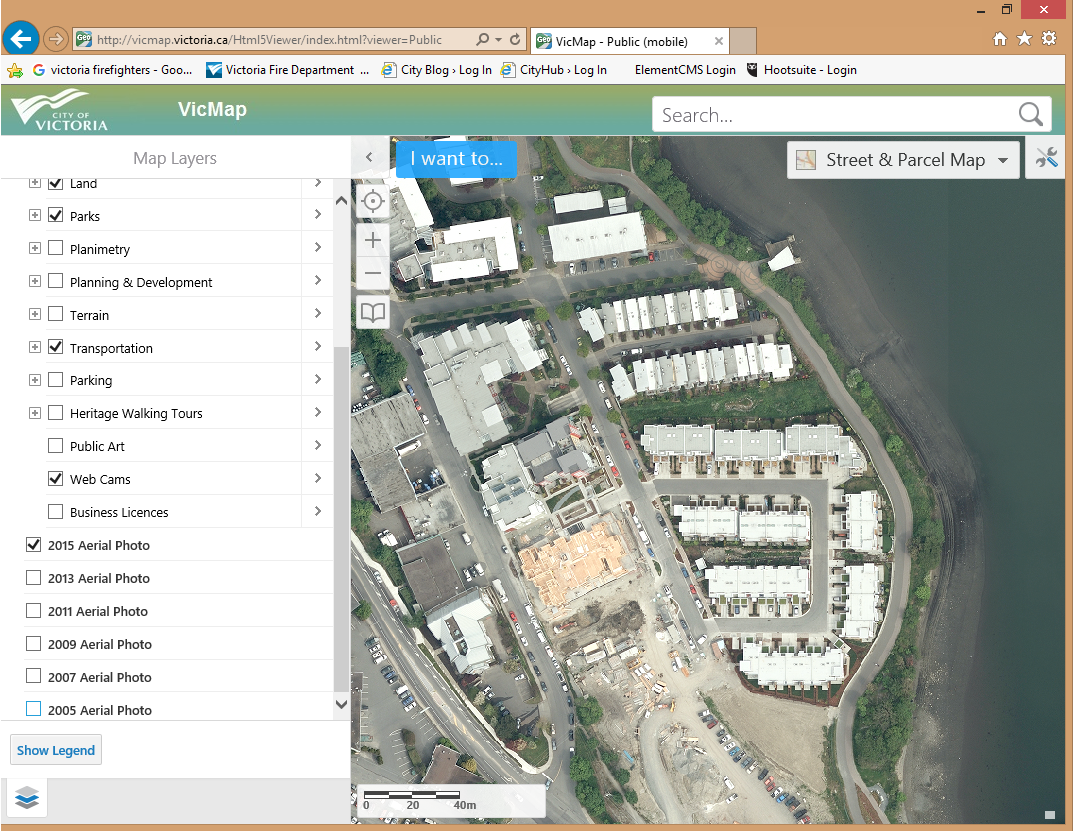Zoom in the map with plus
Viewport: 1073px width, 831px height.
373,240
